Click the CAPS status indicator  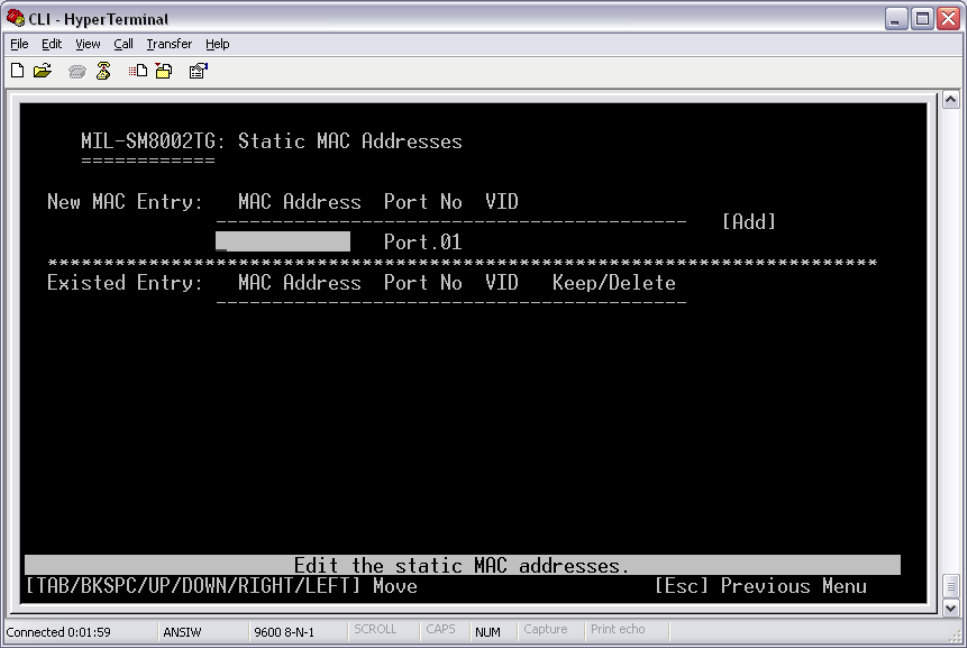[440, 630]
